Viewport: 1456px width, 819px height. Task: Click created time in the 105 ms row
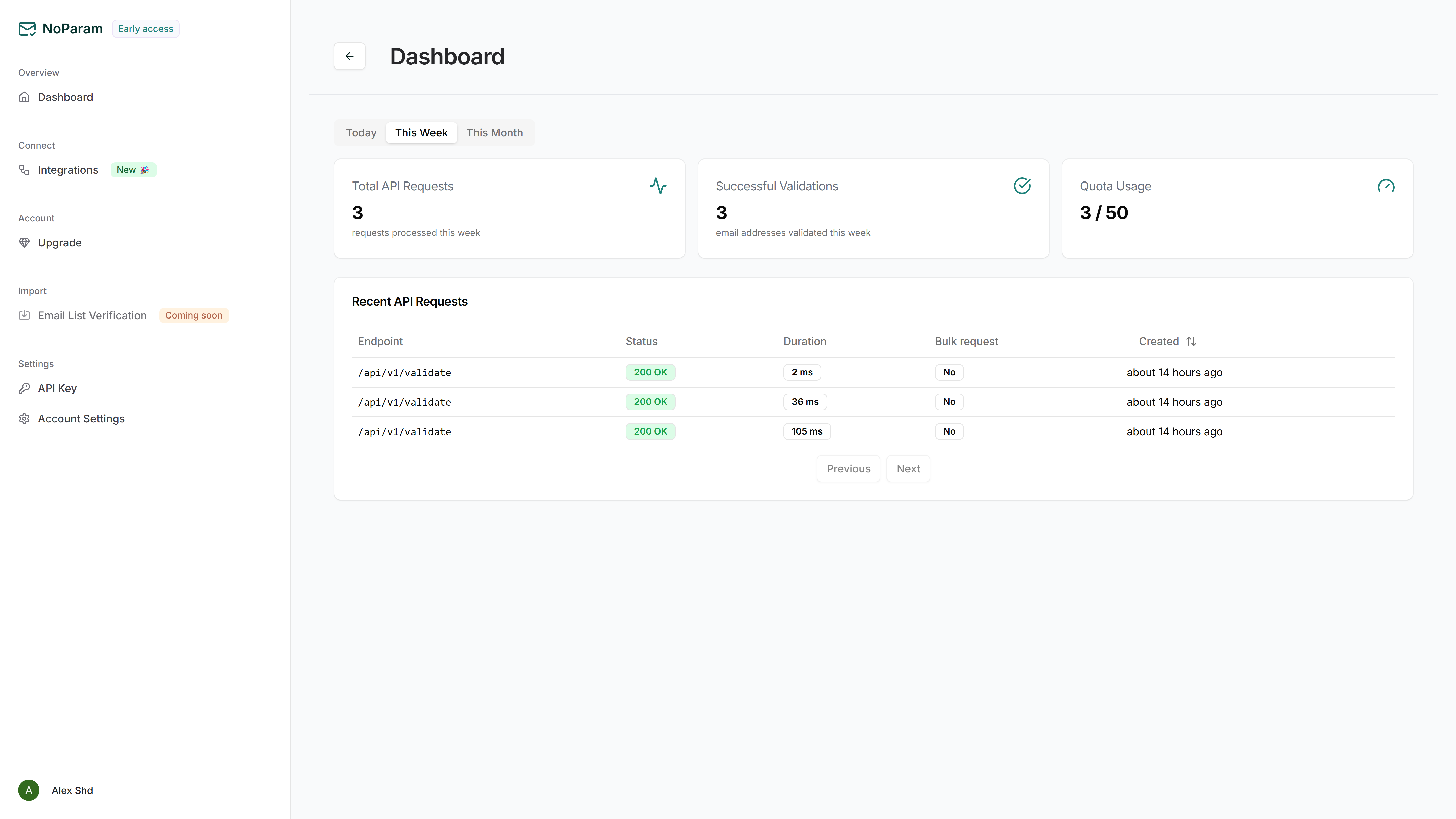(1174, 431)
